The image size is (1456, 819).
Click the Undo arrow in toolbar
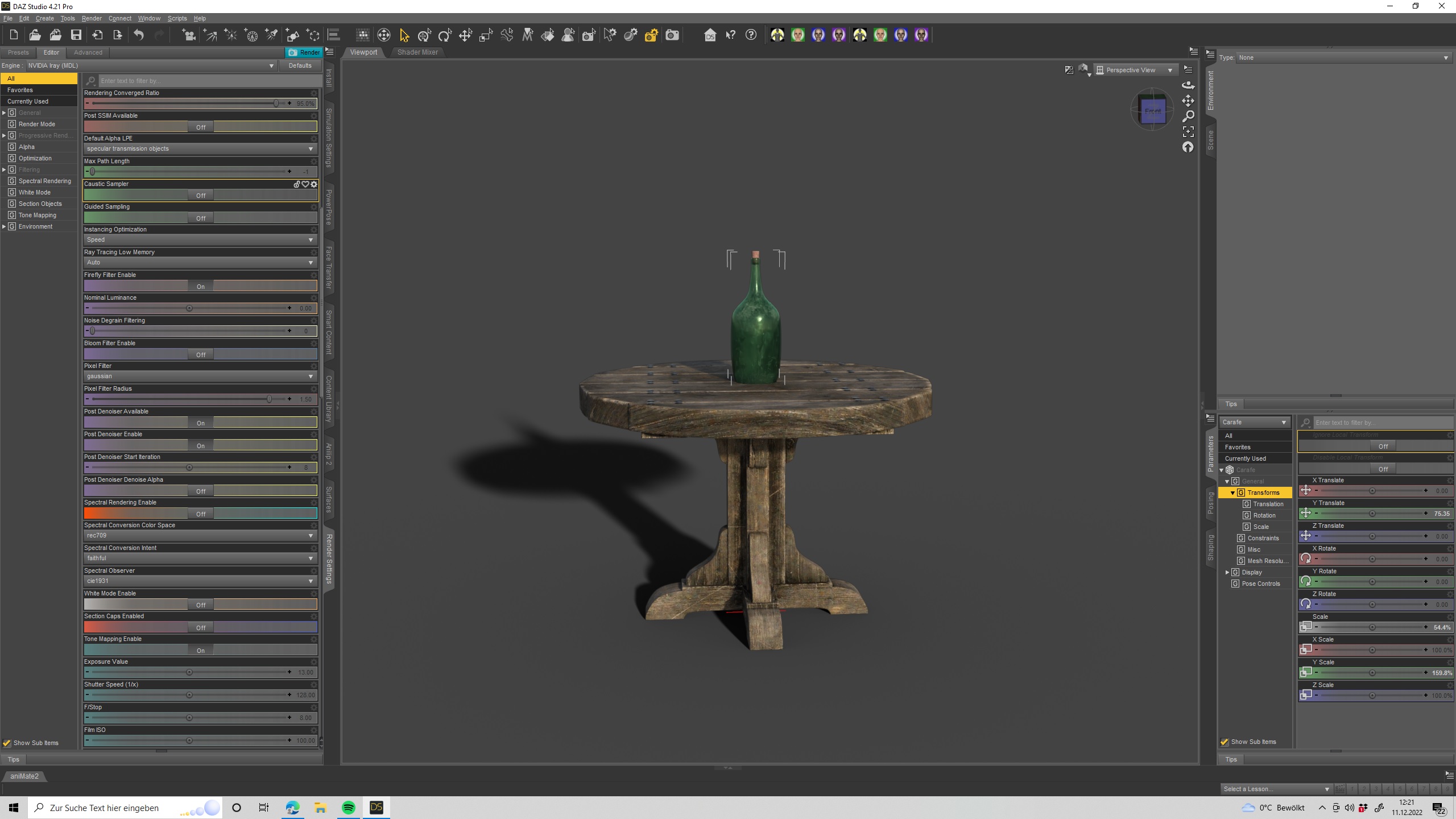pyautogui.click(x=139, y=35)
